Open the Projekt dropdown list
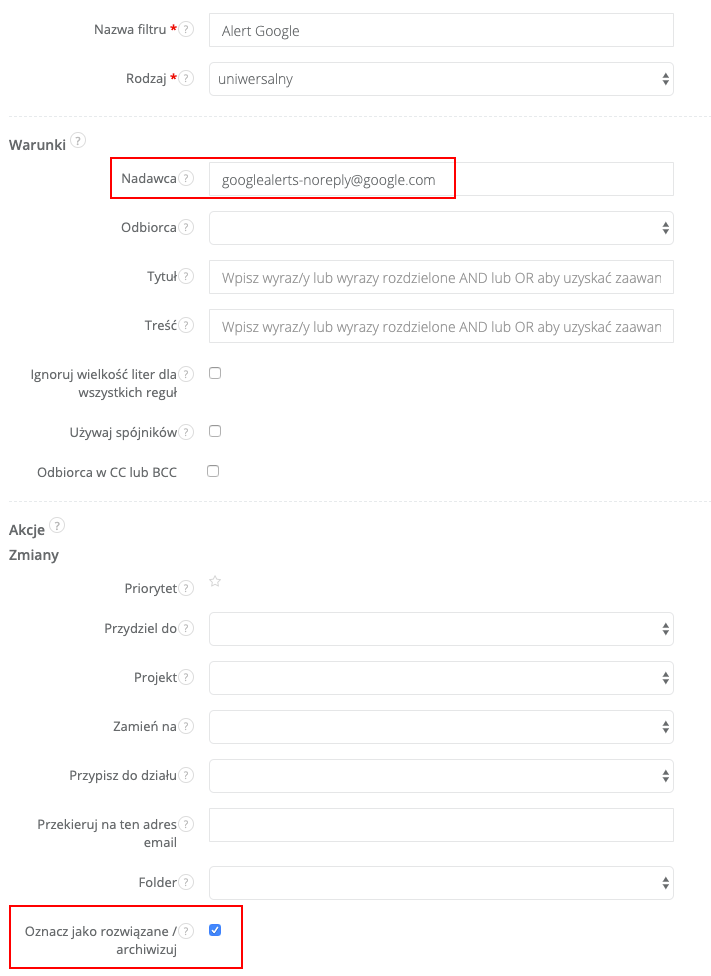 [x=441, y=678]
